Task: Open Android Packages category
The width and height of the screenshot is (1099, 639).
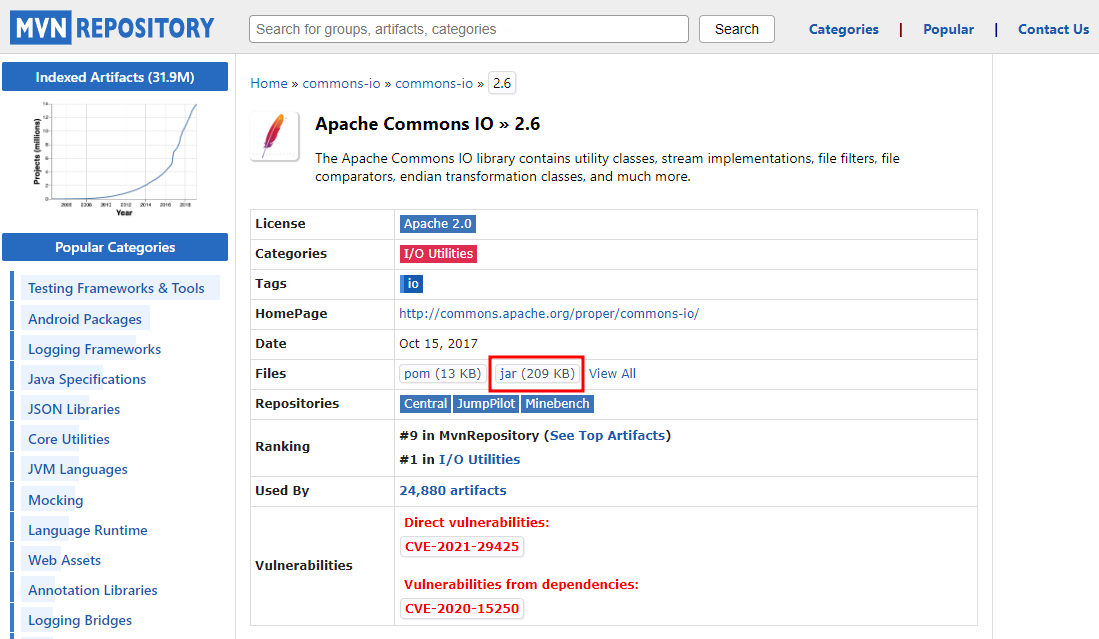Action: (x=85, y=319)
